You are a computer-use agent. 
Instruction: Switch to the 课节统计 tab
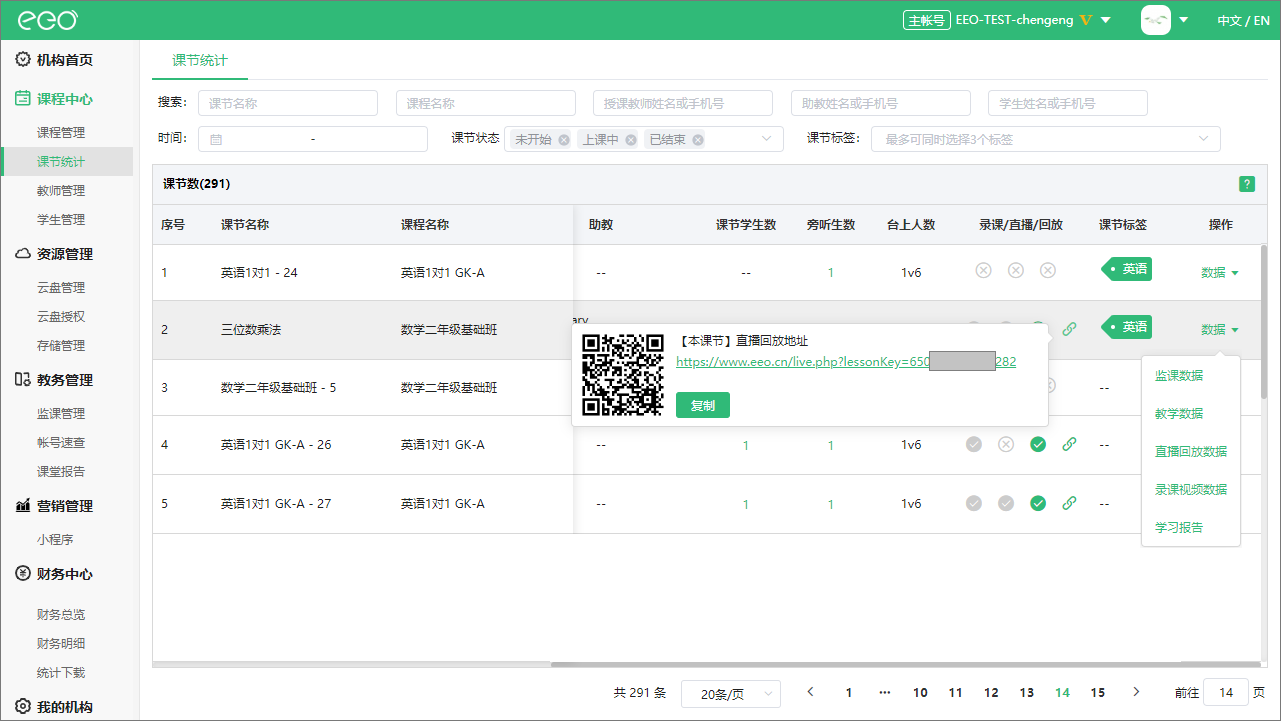click(200, 61)
